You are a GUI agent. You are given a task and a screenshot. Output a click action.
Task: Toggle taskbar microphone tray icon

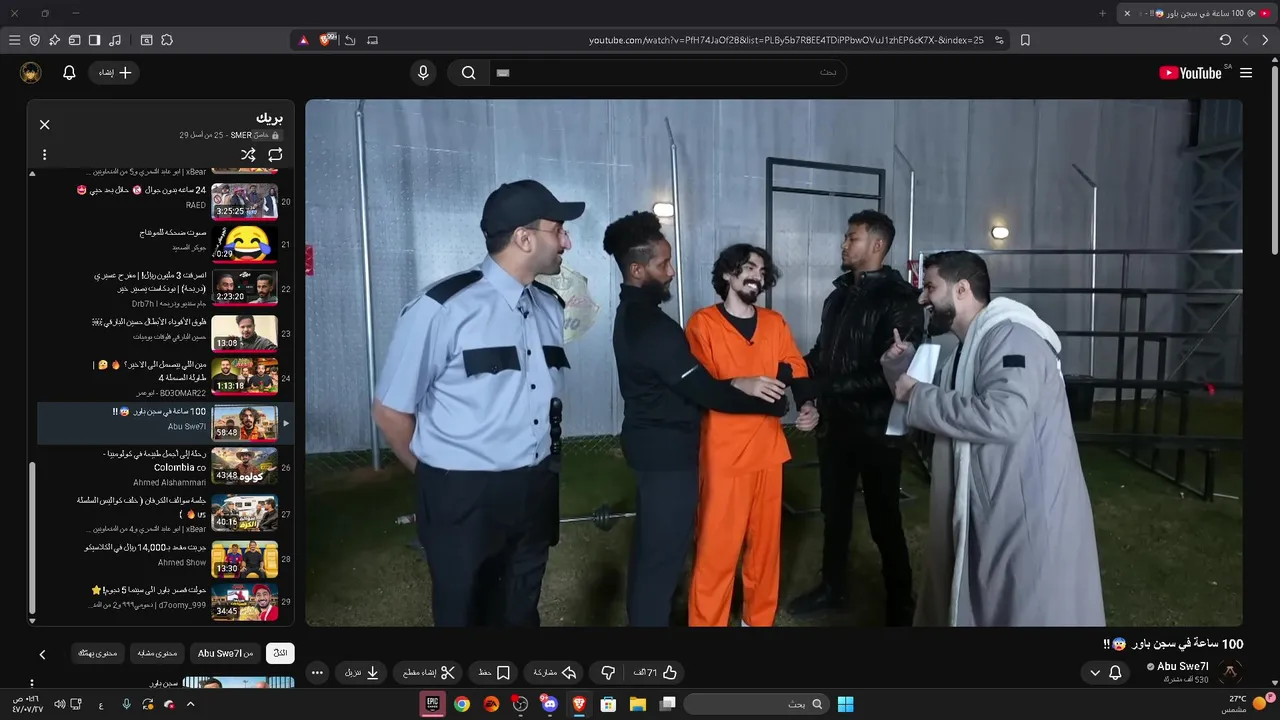point(127,704)
